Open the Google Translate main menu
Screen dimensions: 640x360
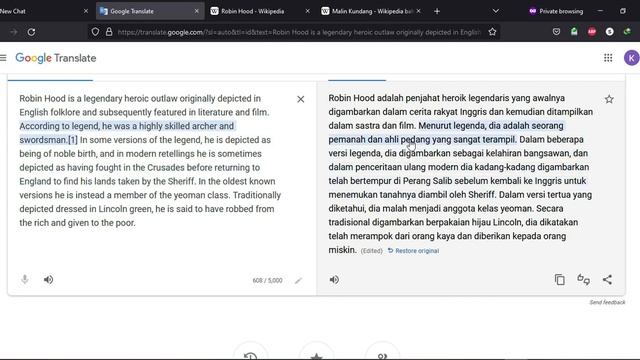[x=3, y=58]
